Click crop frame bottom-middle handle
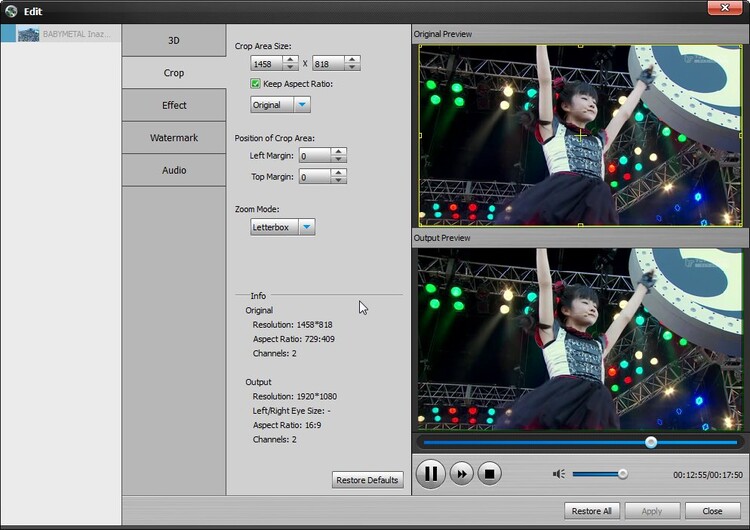This screenshot has height=530, width=750. click(580, 224)
